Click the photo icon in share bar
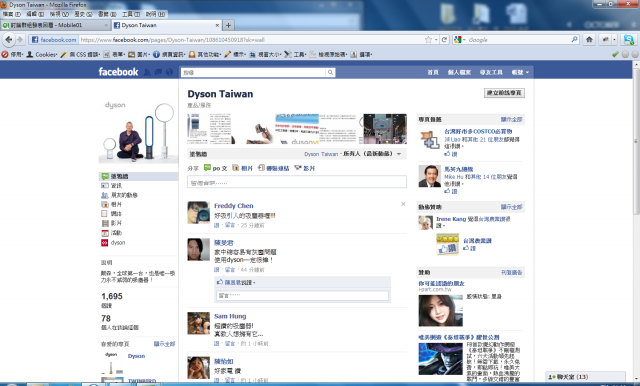Viewport: 640px width, 386px height. point(236,168)
